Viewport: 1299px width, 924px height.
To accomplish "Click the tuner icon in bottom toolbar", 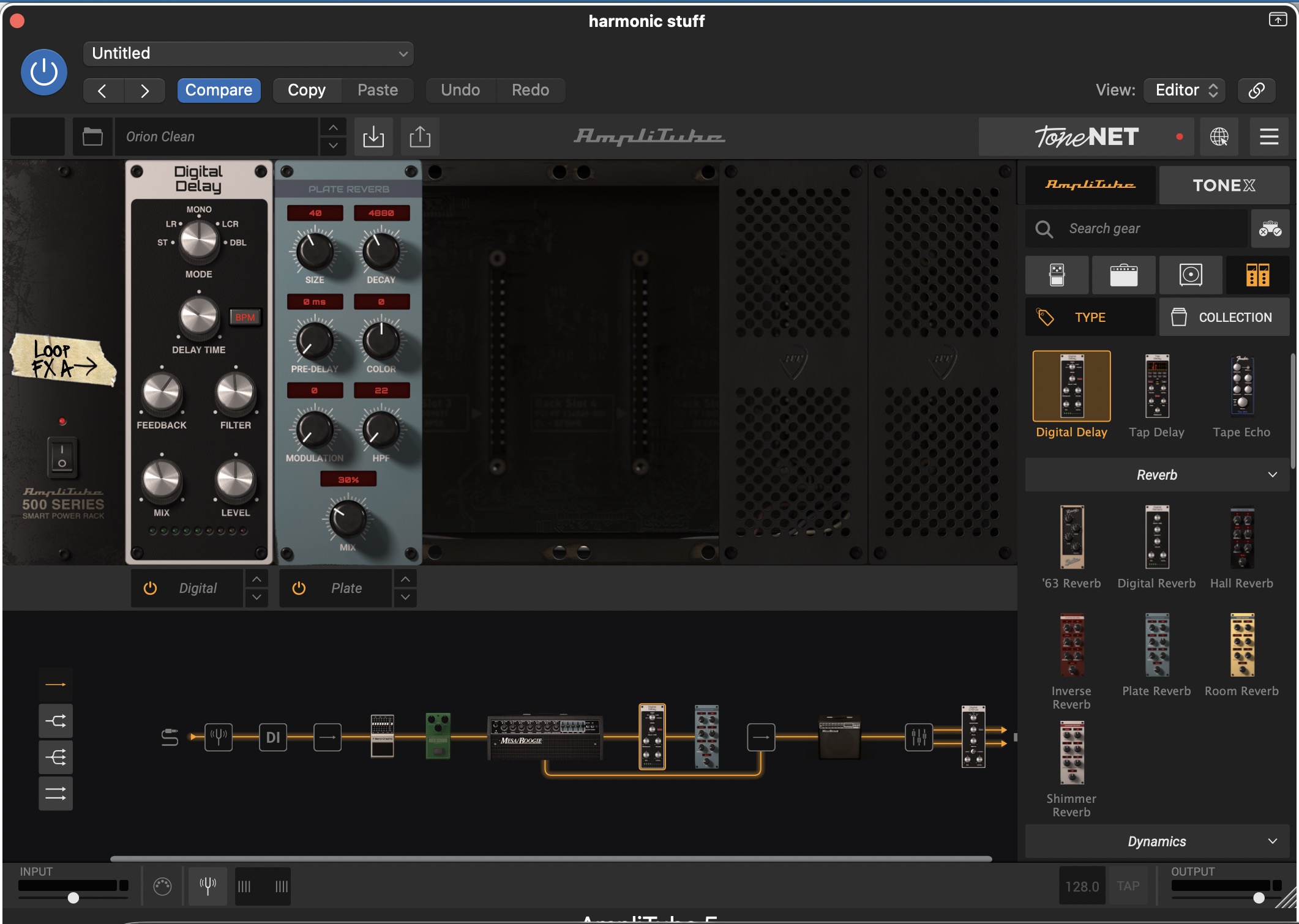I will pos(208,885).
